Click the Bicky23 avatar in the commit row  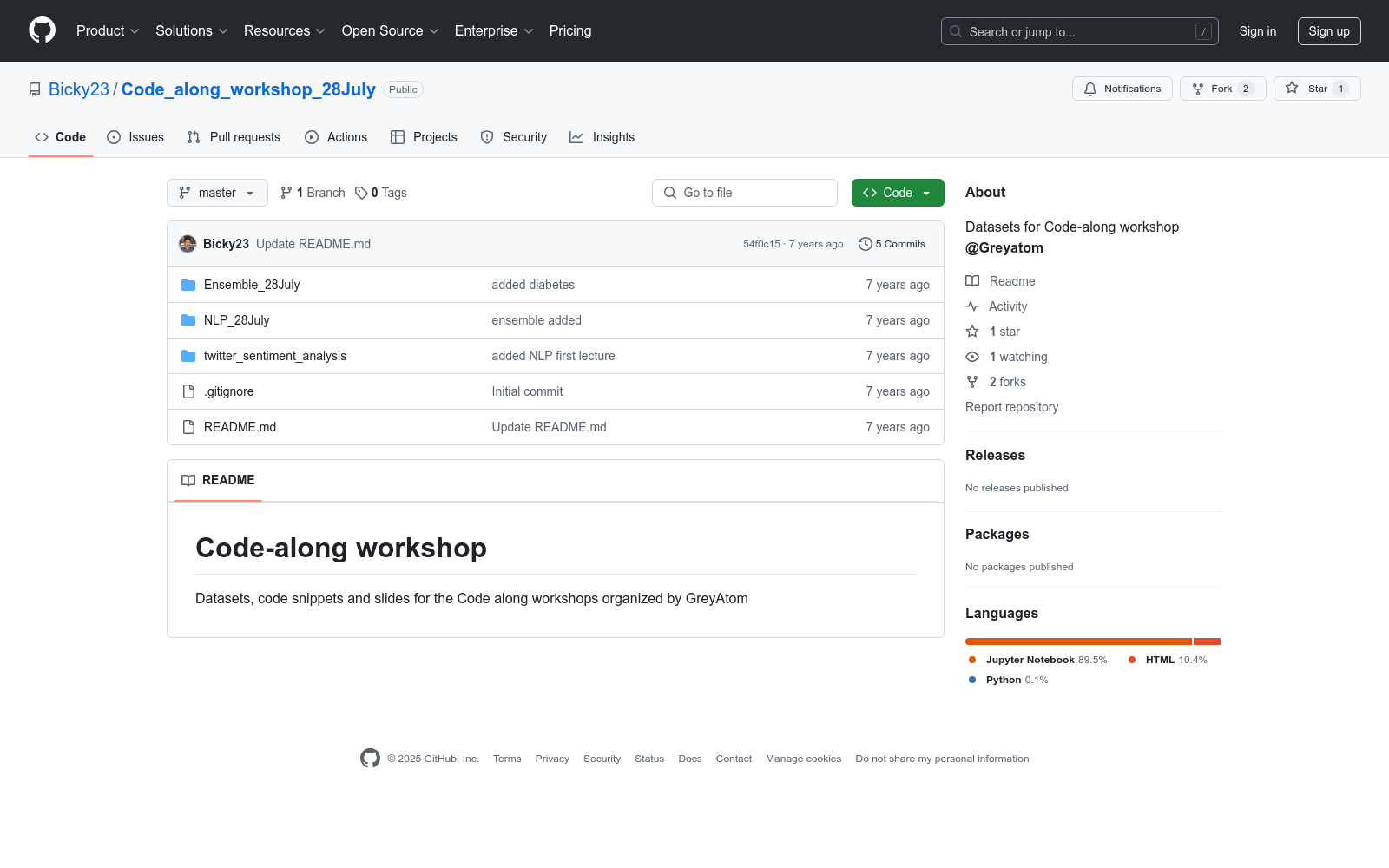coord(188,244)
